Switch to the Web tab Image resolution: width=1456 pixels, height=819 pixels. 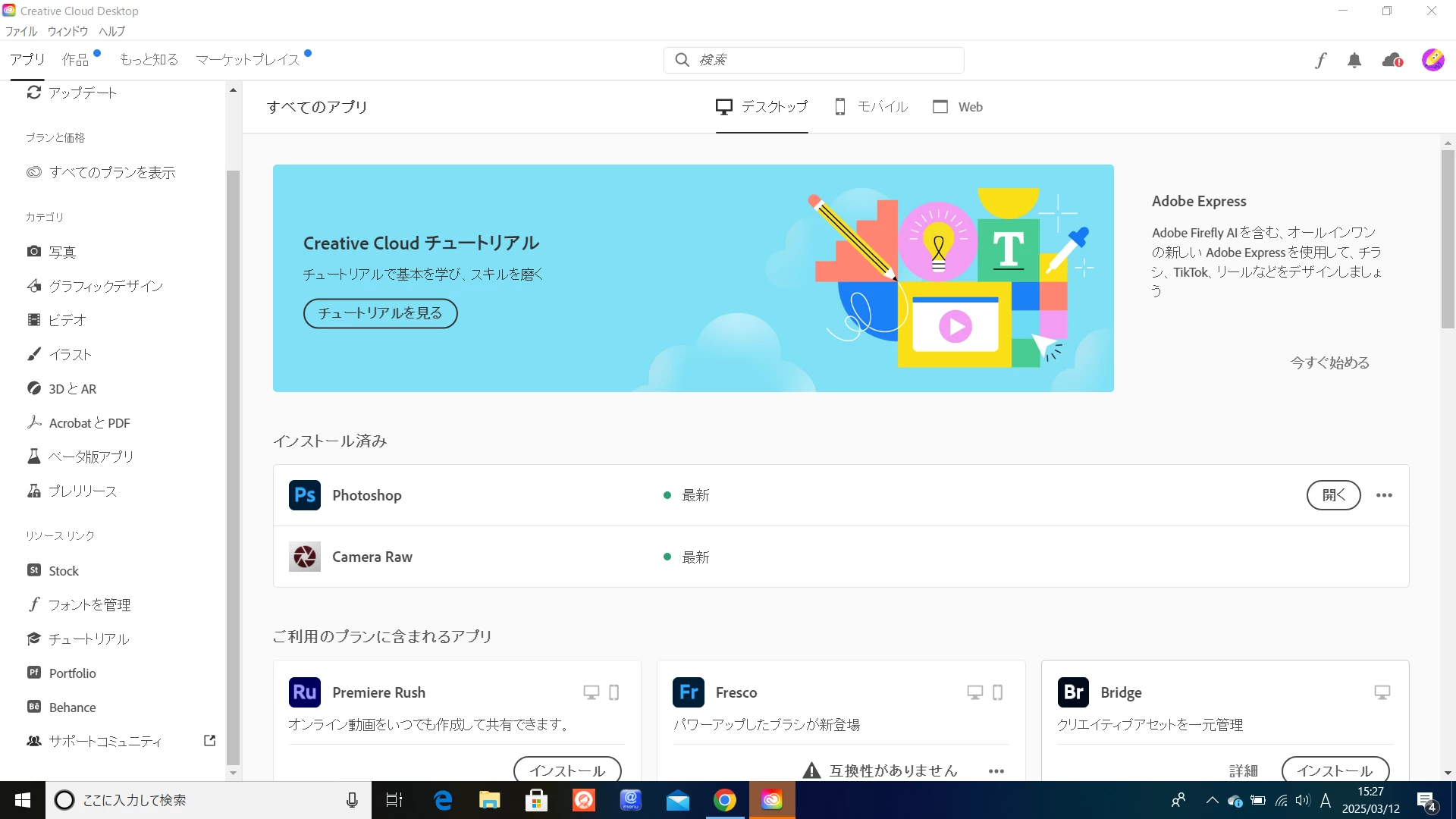[x=958, y=107]
